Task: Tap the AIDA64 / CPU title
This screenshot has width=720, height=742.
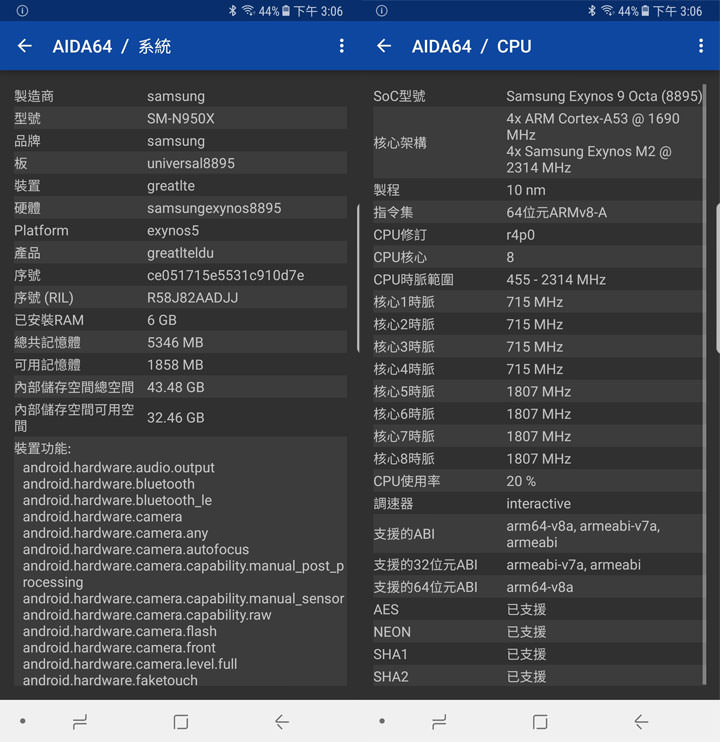Action: (x=472, y=46)
